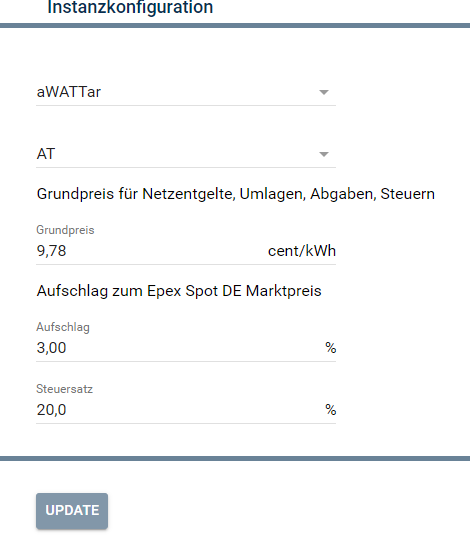470x557 pixels.
Task: Click the small Steuersatz field label
Action: tap(64, 389)
